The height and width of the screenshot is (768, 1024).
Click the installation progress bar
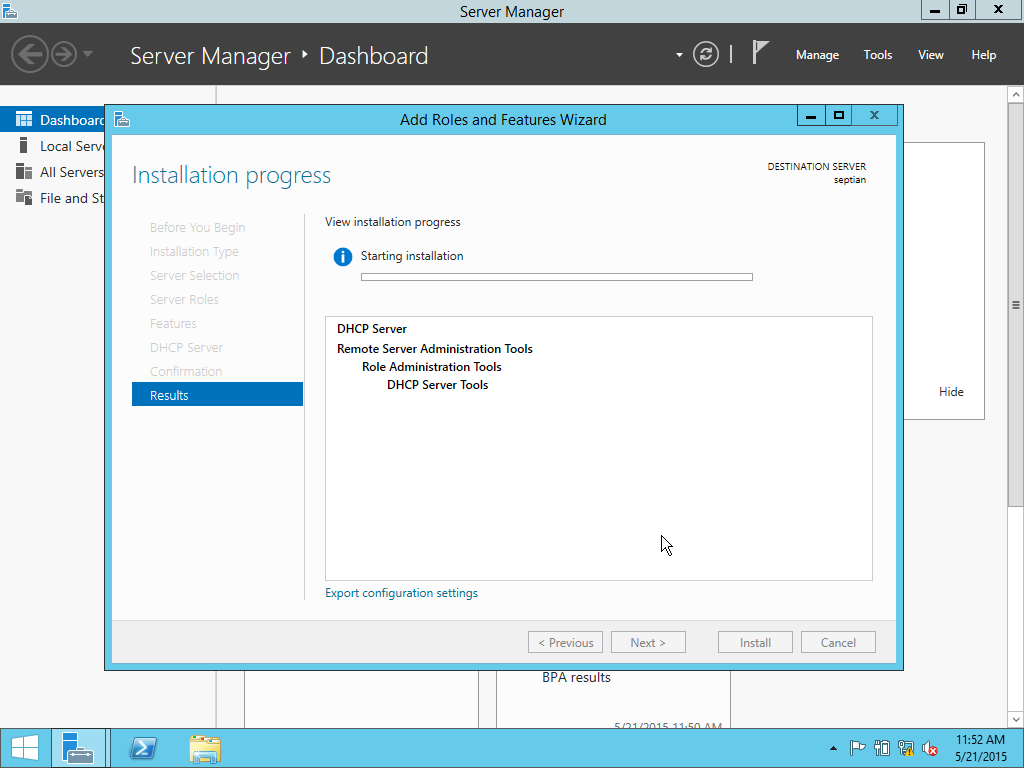tap(557, 277)
